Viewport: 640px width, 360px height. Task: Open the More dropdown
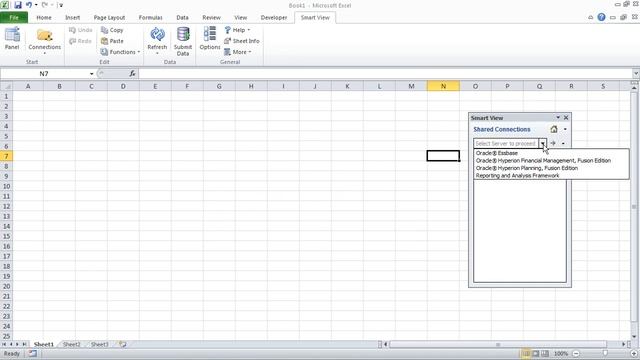coord(238,52)
